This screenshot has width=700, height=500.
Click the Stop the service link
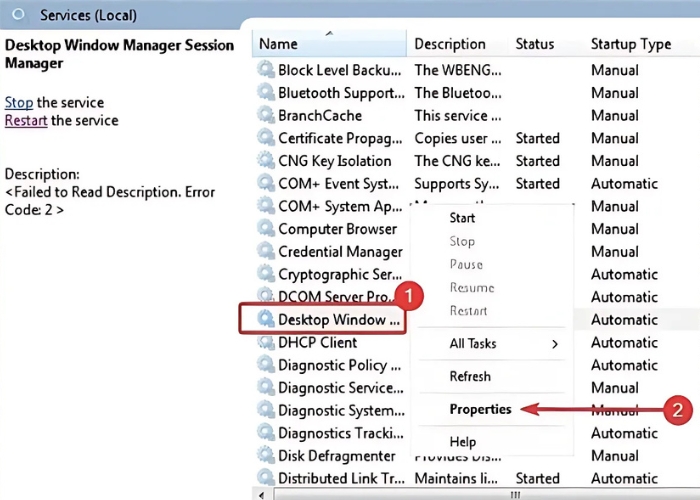click(19, 102)
